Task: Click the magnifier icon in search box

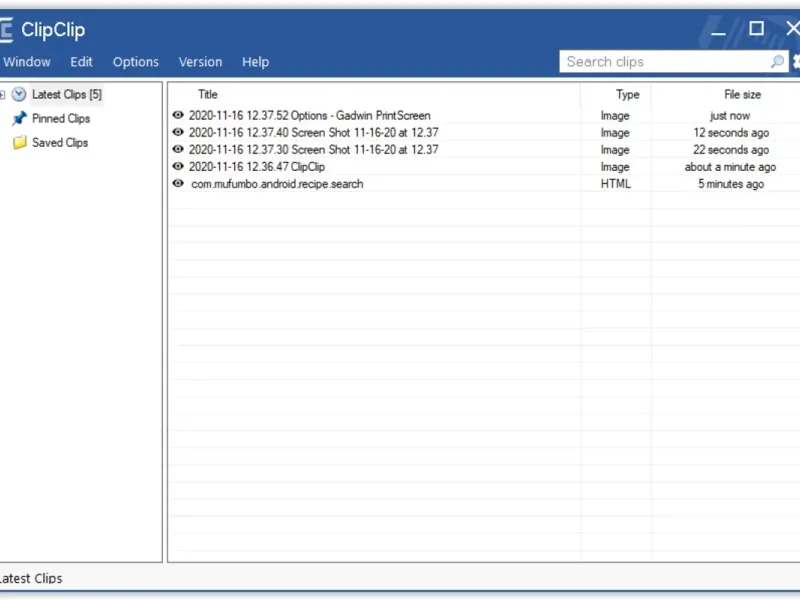Action: click(x=777, y=62)
